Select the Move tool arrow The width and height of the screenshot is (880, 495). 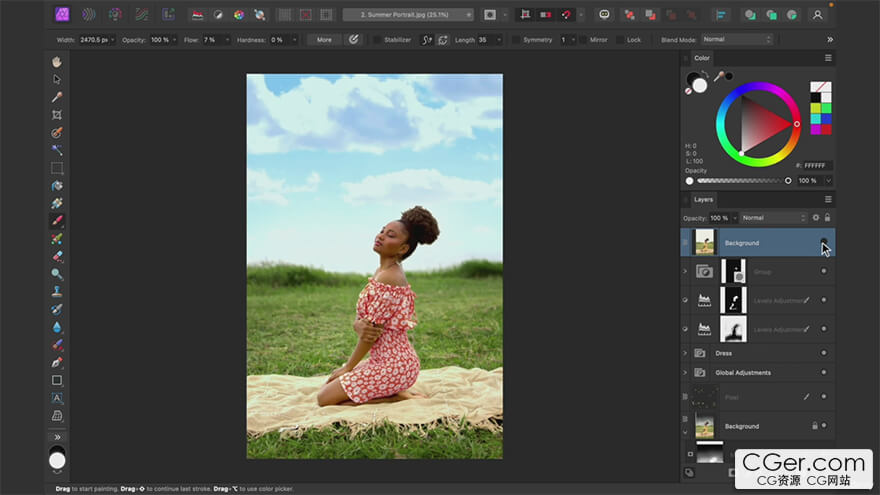[x=57, y=79]
